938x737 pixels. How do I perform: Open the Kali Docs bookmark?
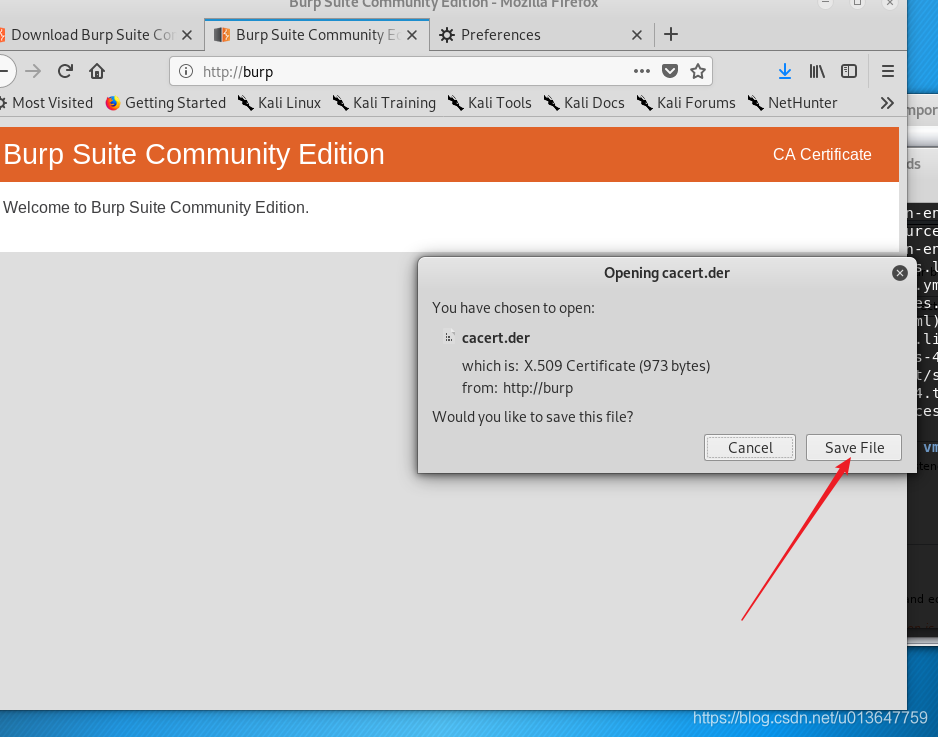[x=584, y=103]
